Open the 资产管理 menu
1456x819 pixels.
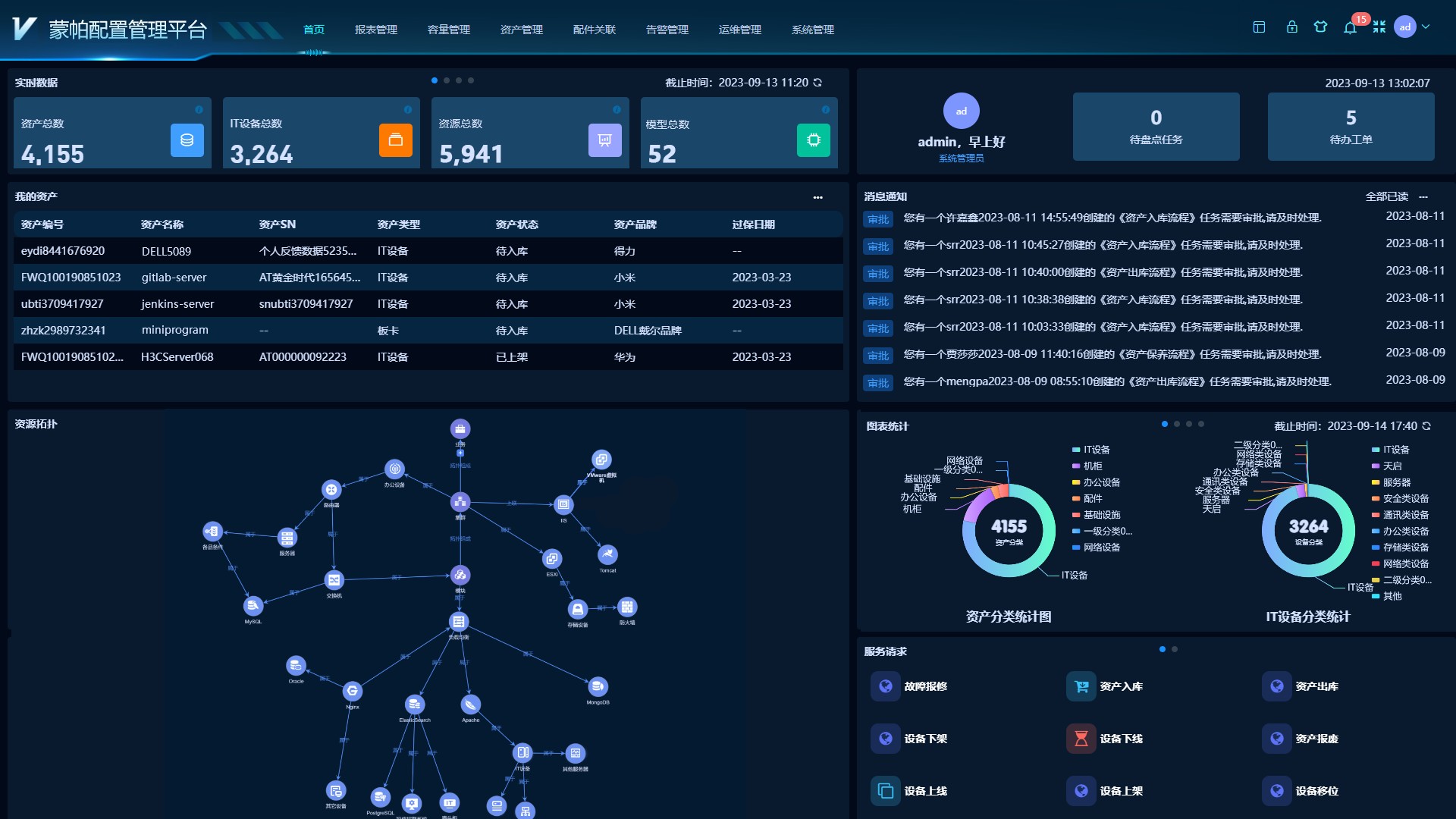coord(521,30)
